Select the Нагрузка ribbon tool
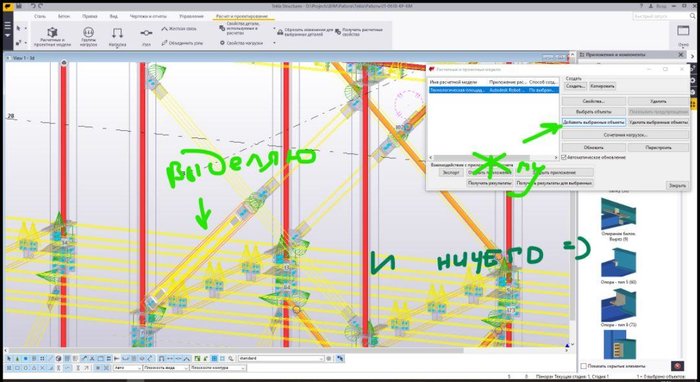Screen dimensions: 700x382 117,37
